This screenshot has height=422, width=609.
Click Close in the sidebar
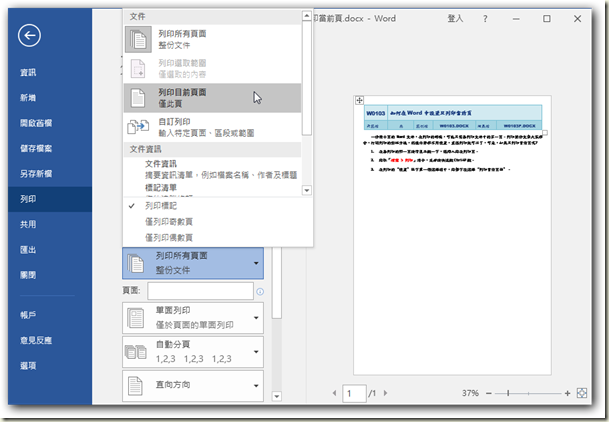tap(50, 275)
